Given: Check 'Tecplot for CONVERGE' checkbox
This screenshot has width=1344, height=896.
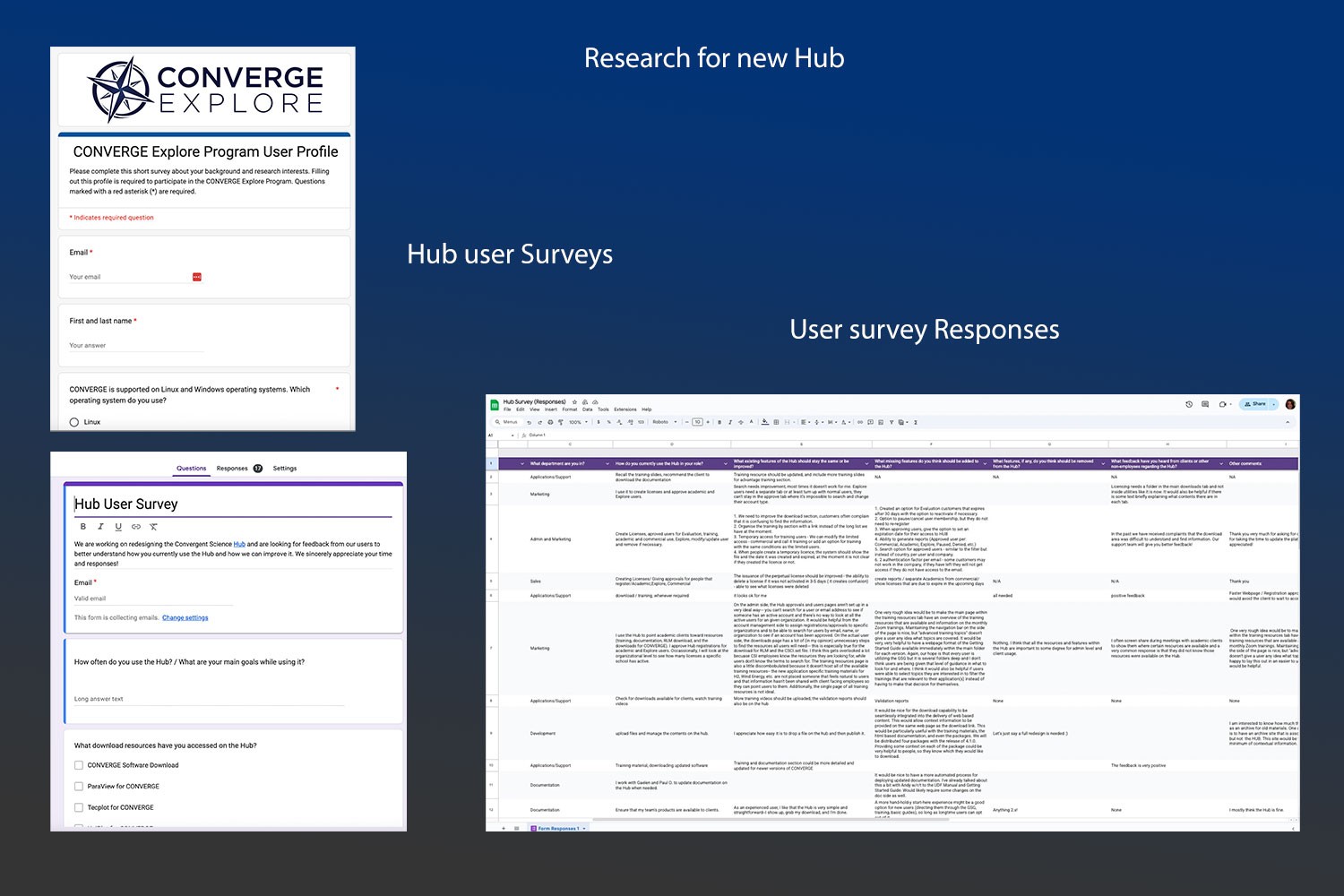Looking at the screenshot, I should click(x=79, y=807).
